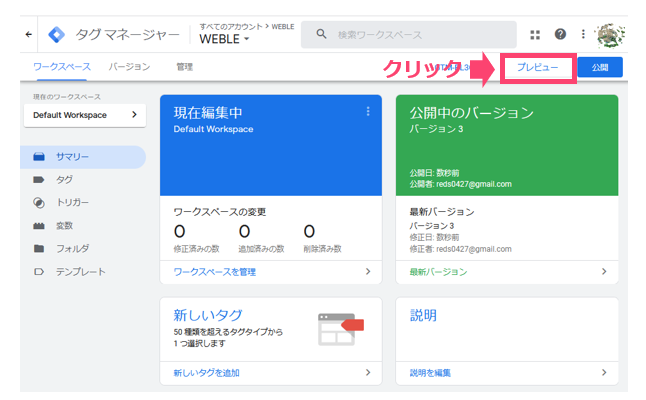Click the 新しいタグを追加 link
Viewport: 646px width, 400px height.
[x=206, y=373]
